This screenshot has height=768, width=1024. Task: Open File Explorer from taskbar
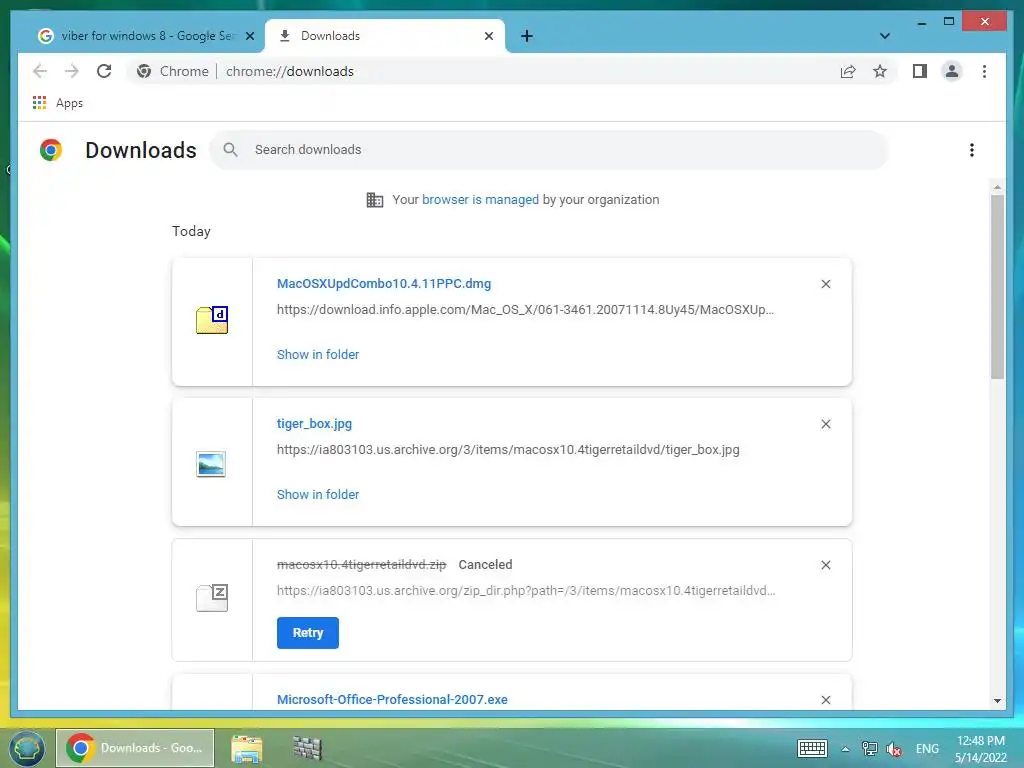point(246,749)
